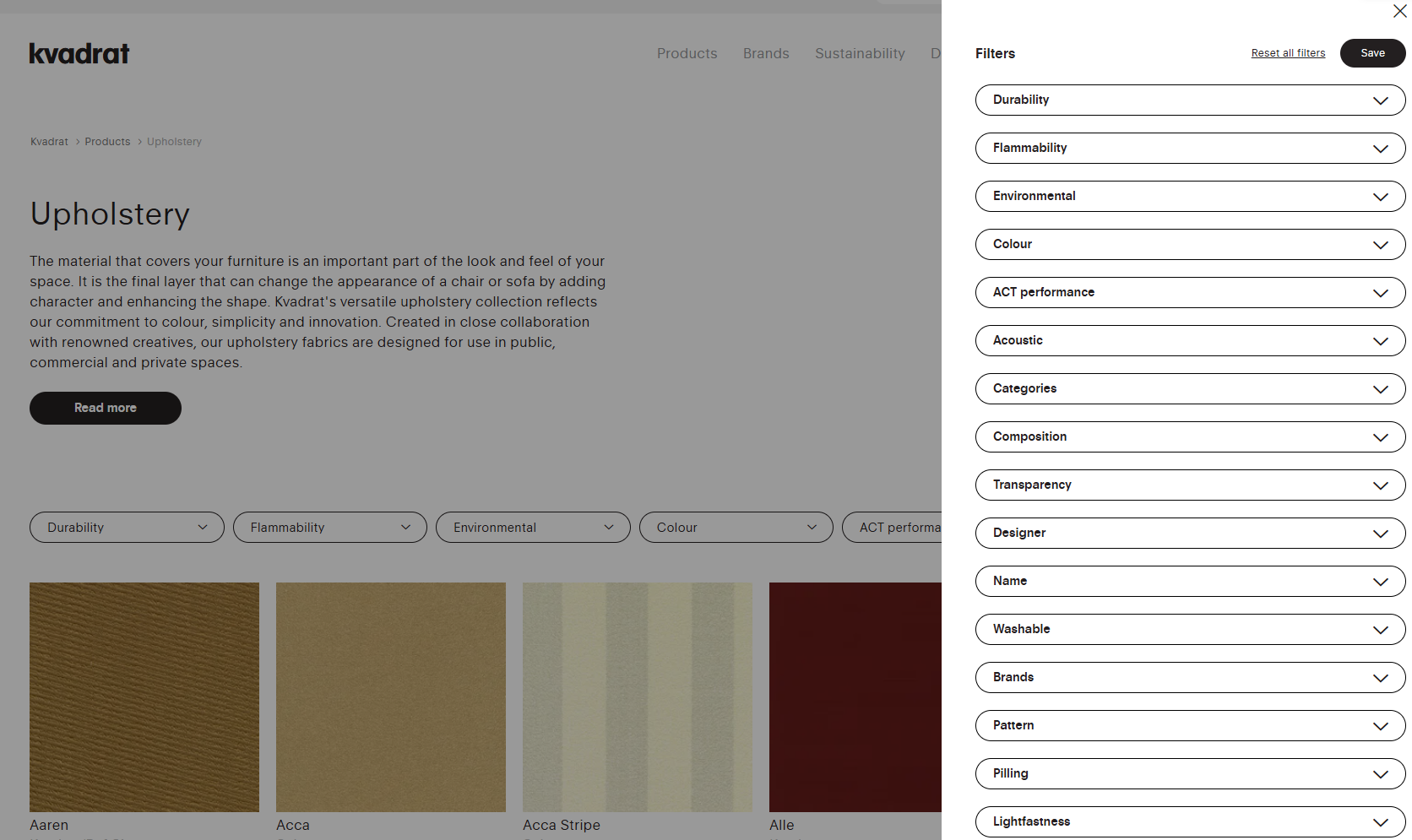Expand the Flammability filter in side panel
The height and width of the screenshot is (840, 1412).
1189,148
